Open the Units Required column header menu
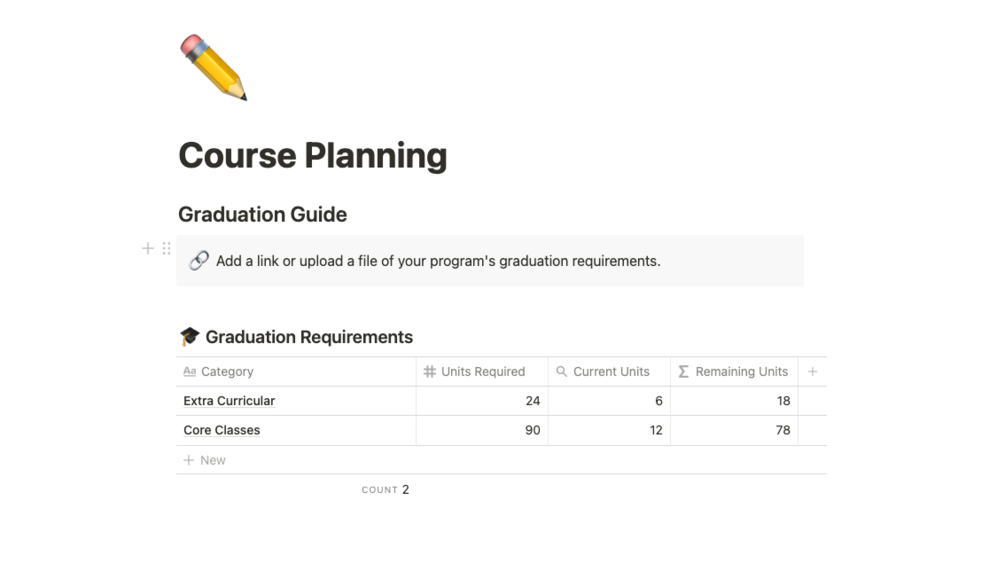The image size is (1005, 563). coord(482,371)
